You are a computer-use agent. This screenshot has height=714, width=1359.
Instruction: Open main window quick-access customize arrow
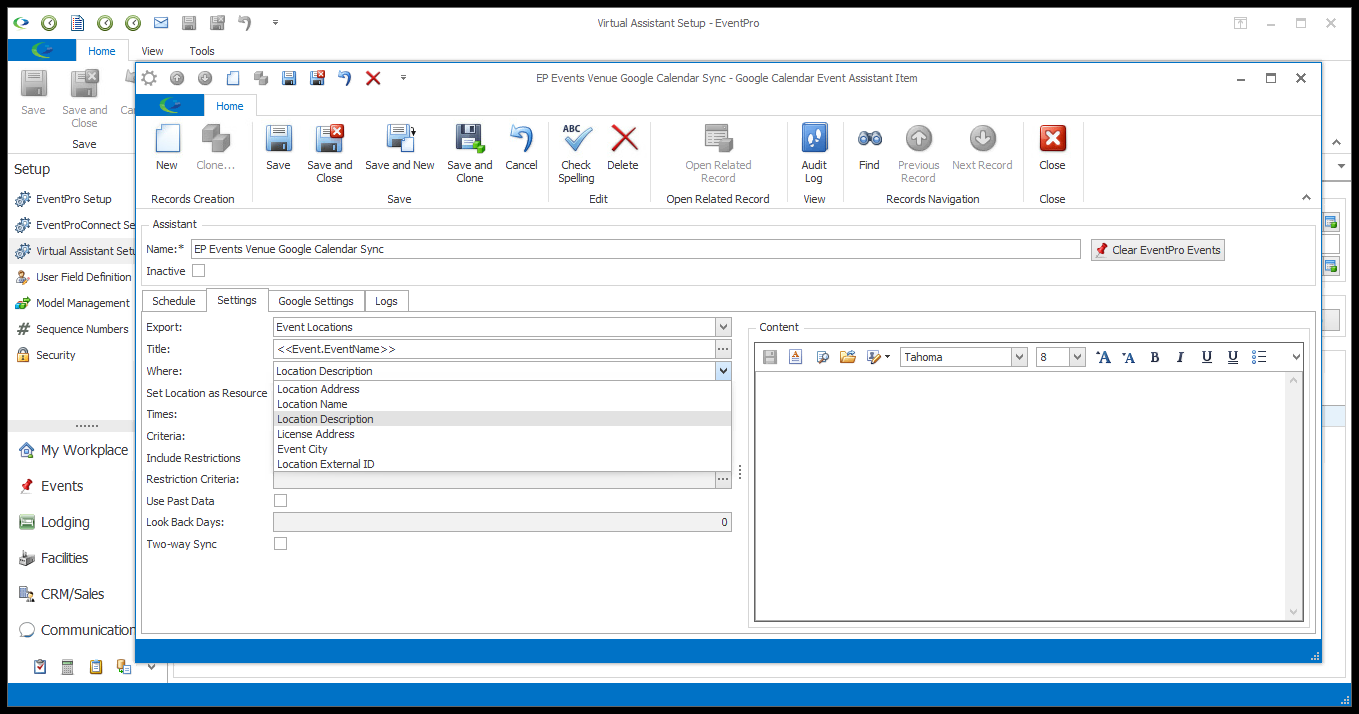pos(275,22)
